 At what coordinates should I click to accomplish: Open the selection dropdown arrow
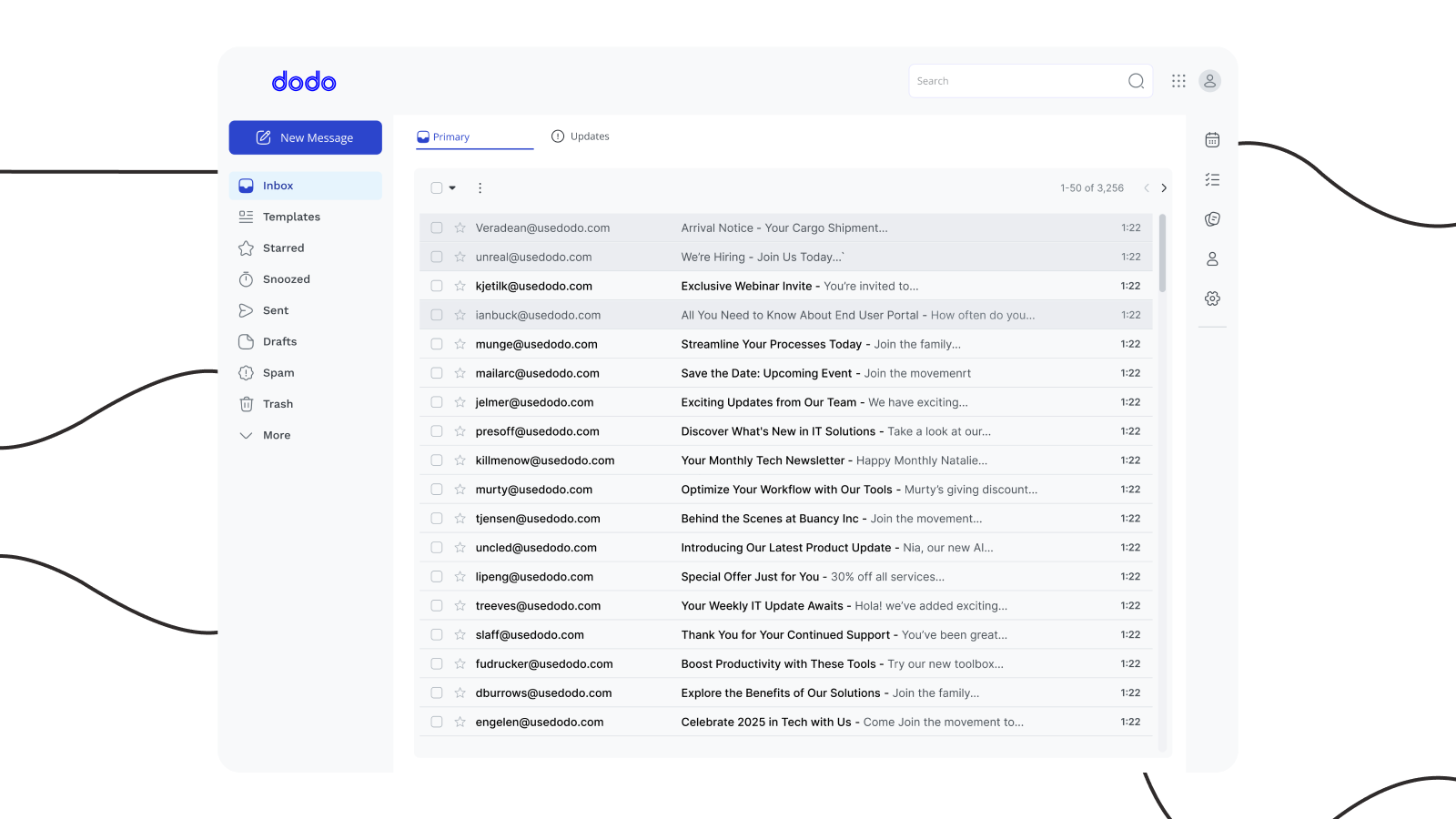click(451, 187)
